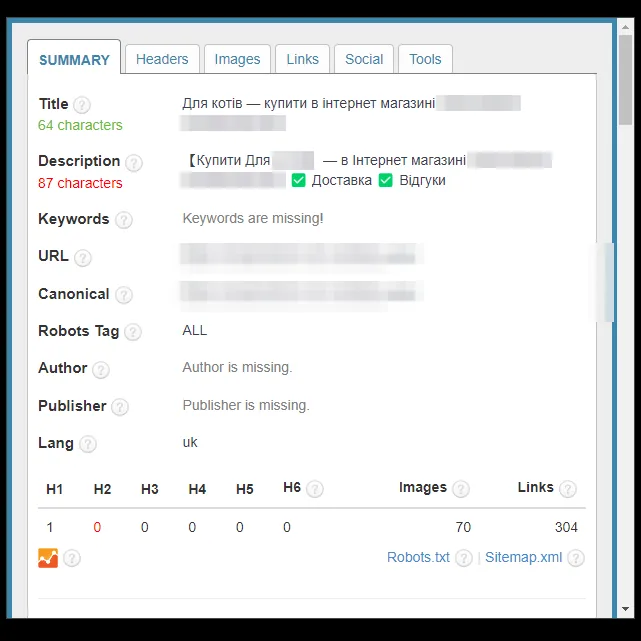Click the help icon after Sitemap.xml
Viewport: 641px width, 641px height.
point(576,558)
